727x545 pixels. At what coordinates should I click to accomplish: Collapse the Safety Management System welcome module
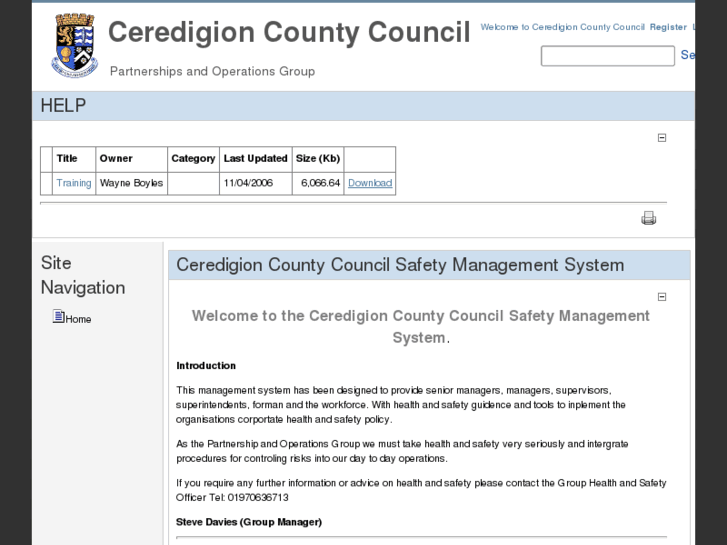(x=662, y=297)
